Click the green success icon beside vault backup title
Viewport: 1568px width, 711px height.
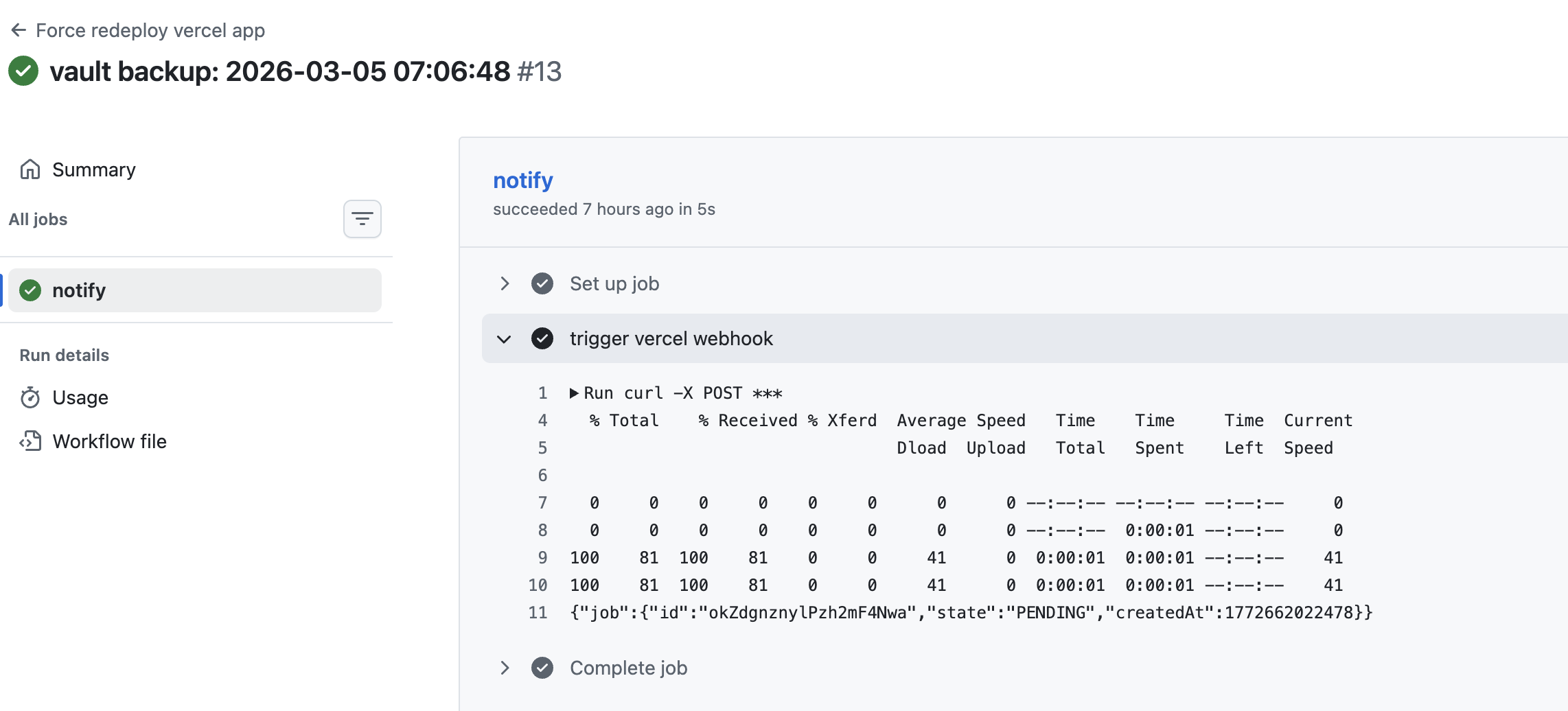pyautogui.click(x=23, y=71)
